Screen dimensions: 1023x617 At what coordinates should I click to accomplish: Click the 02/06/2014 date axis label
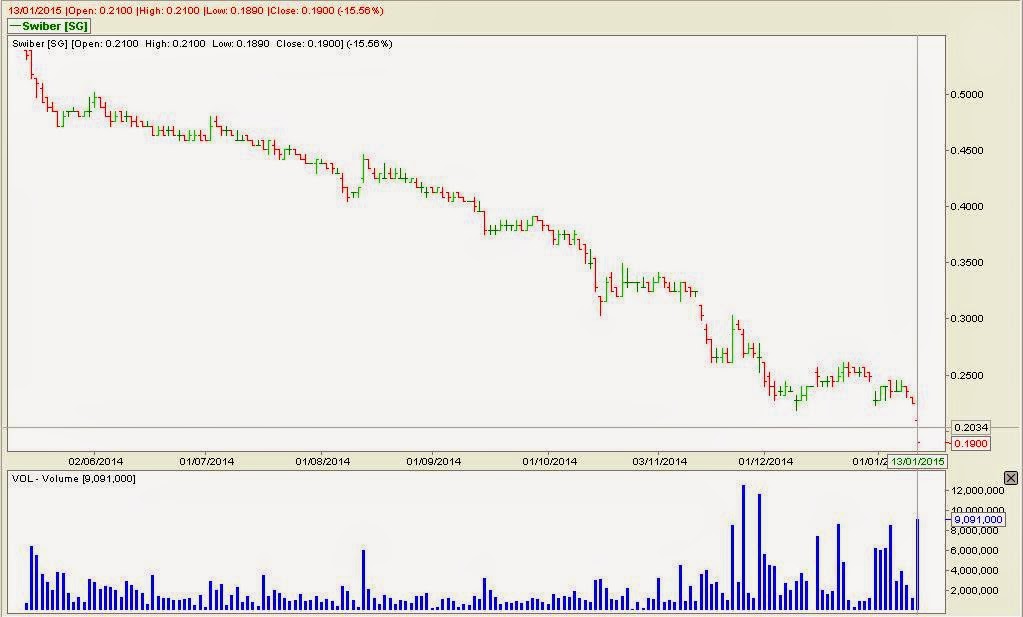[x=97, y=463]
